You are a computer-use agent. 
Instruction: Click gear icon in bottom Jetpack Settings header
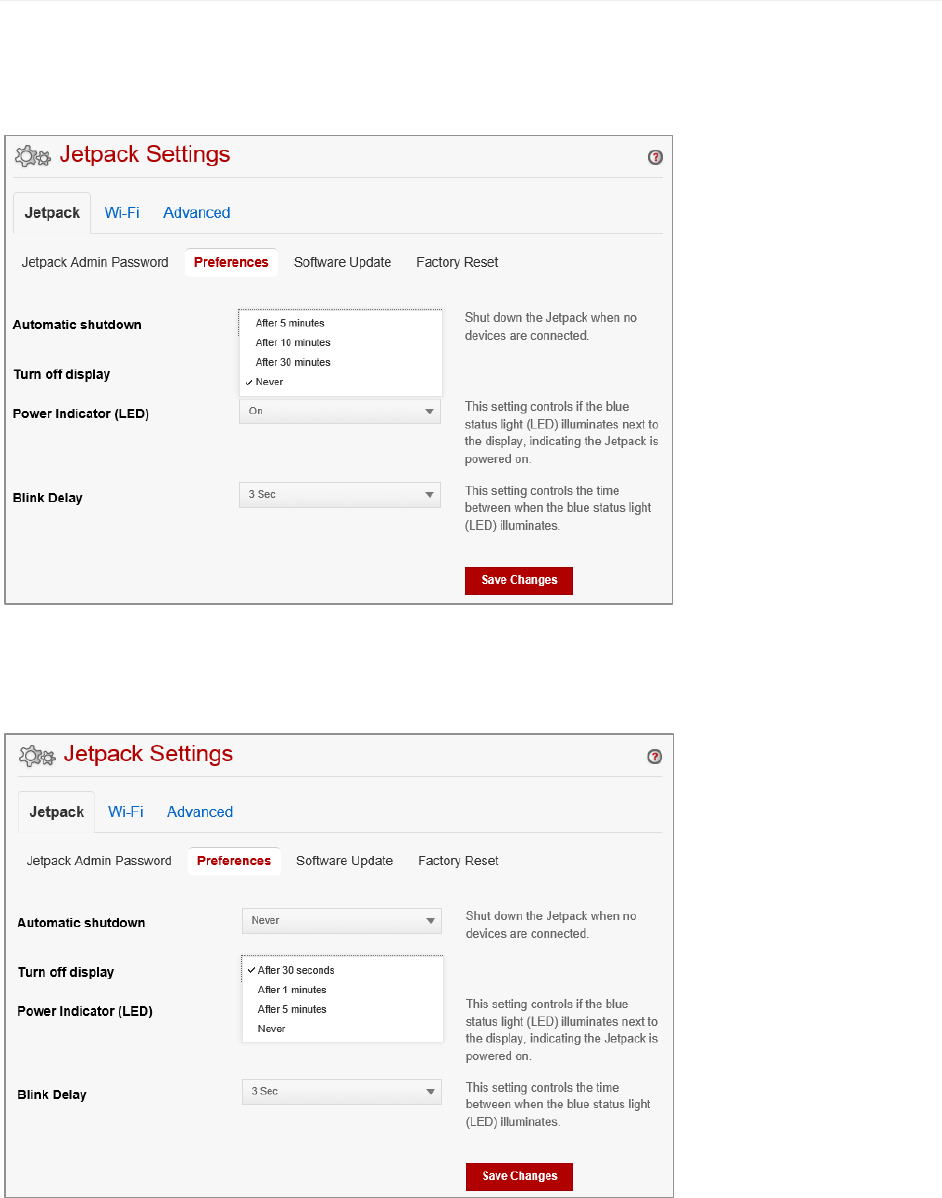(37, 756)
